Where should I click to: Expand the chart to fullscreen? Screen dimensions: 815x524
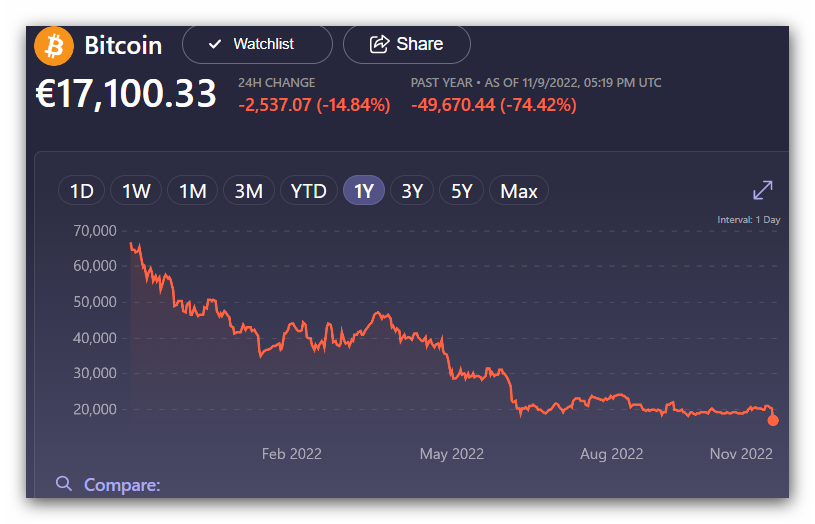[762, 190]
